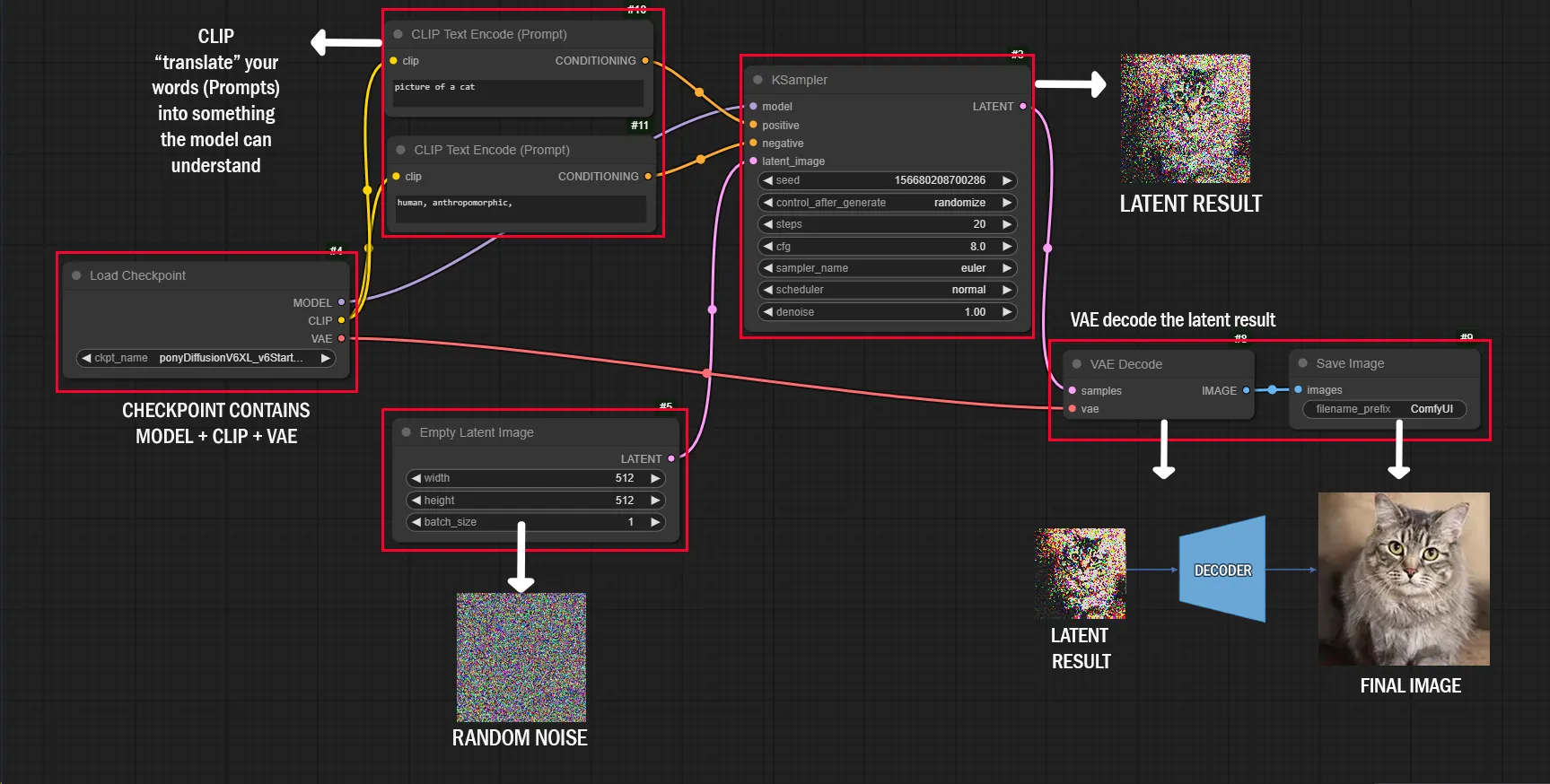This screenshot has height=784, width=1550.
Task: Click the Empty Latent Image LATENT output socket
Action: click(670, 458)
